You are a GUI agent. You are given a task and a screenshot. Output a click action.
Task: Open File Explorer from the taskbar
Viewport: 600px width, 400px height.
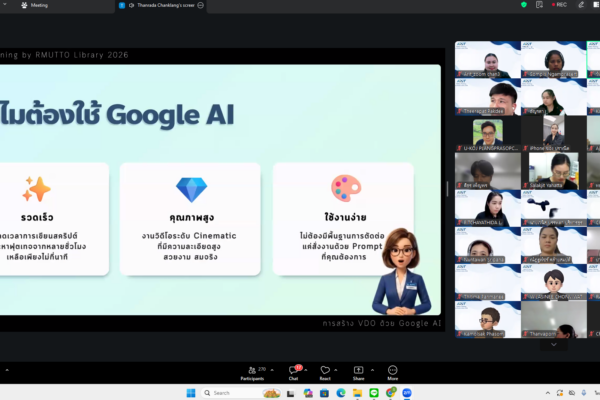357,393
